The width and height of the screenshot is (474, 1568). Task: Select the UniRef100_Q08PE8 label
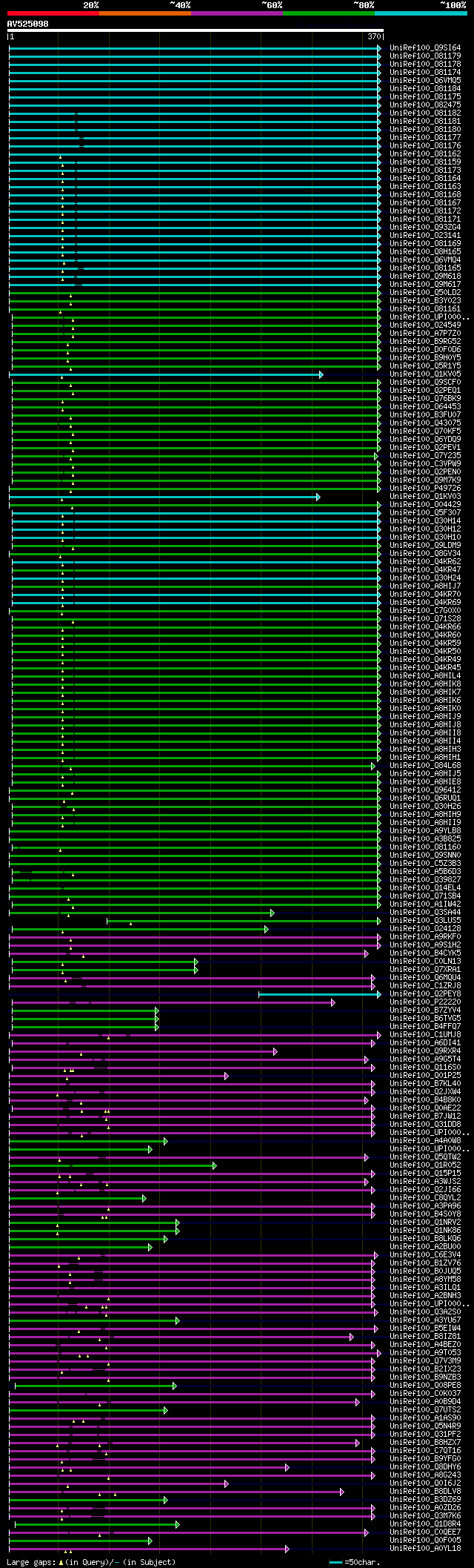point(425,1386)
